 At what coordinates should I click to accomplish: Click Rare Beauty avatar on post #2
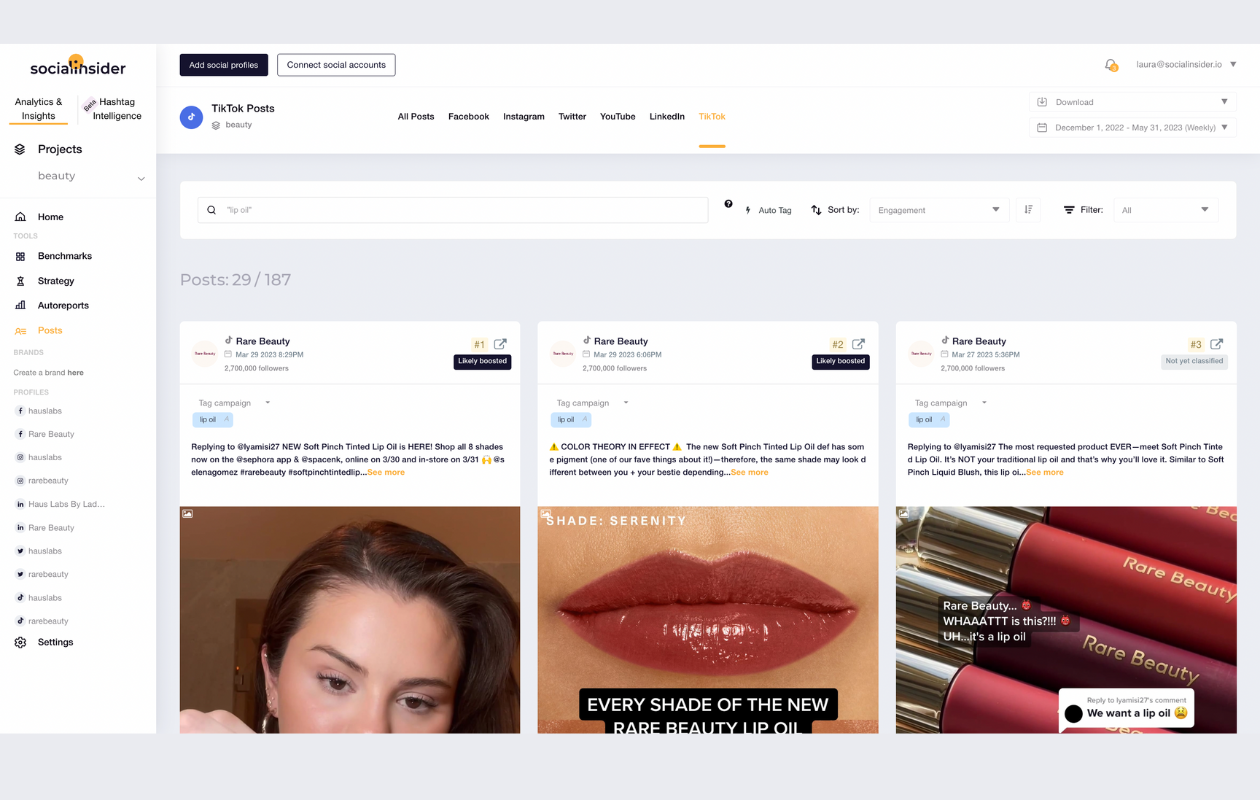point(563,354)
